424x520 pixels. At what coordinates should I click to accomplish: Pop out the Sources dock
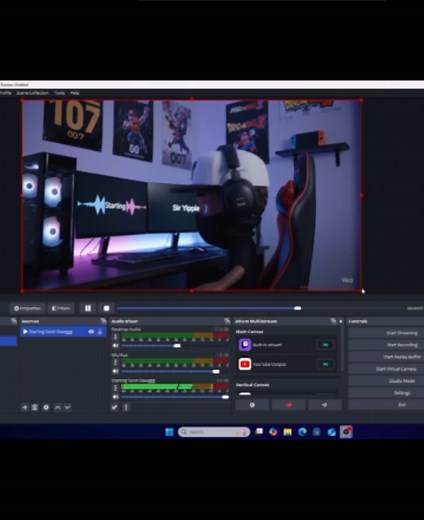(x=103, y=321)
